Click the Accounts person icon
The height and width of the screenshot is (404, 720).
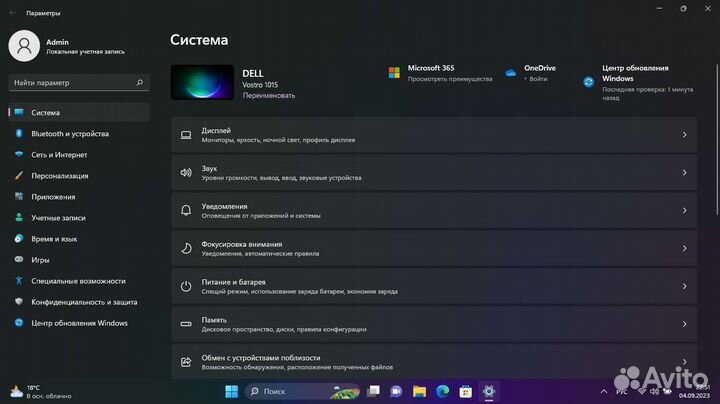[x=19, y=218]
